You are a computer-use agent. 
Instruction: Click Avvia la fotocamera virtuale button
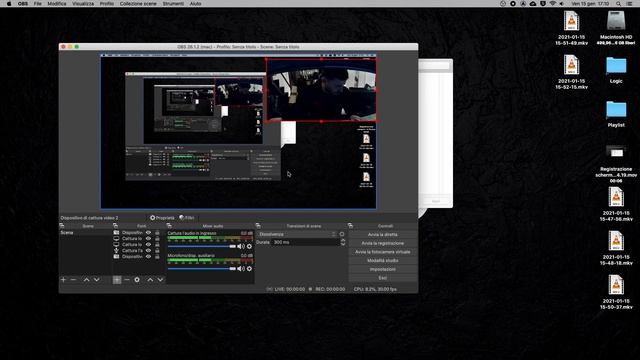(x=382, y=252)
